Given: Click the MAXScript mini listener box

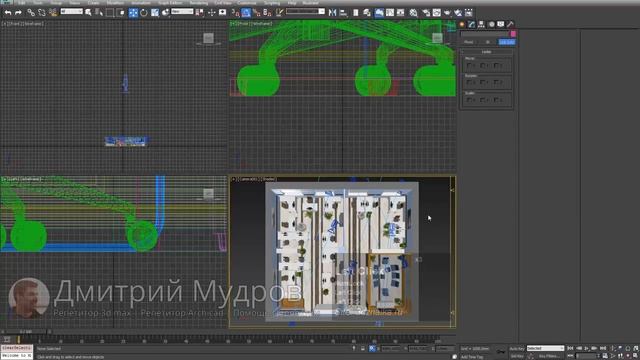Looking at the screenshot, I should coord(16,352).
